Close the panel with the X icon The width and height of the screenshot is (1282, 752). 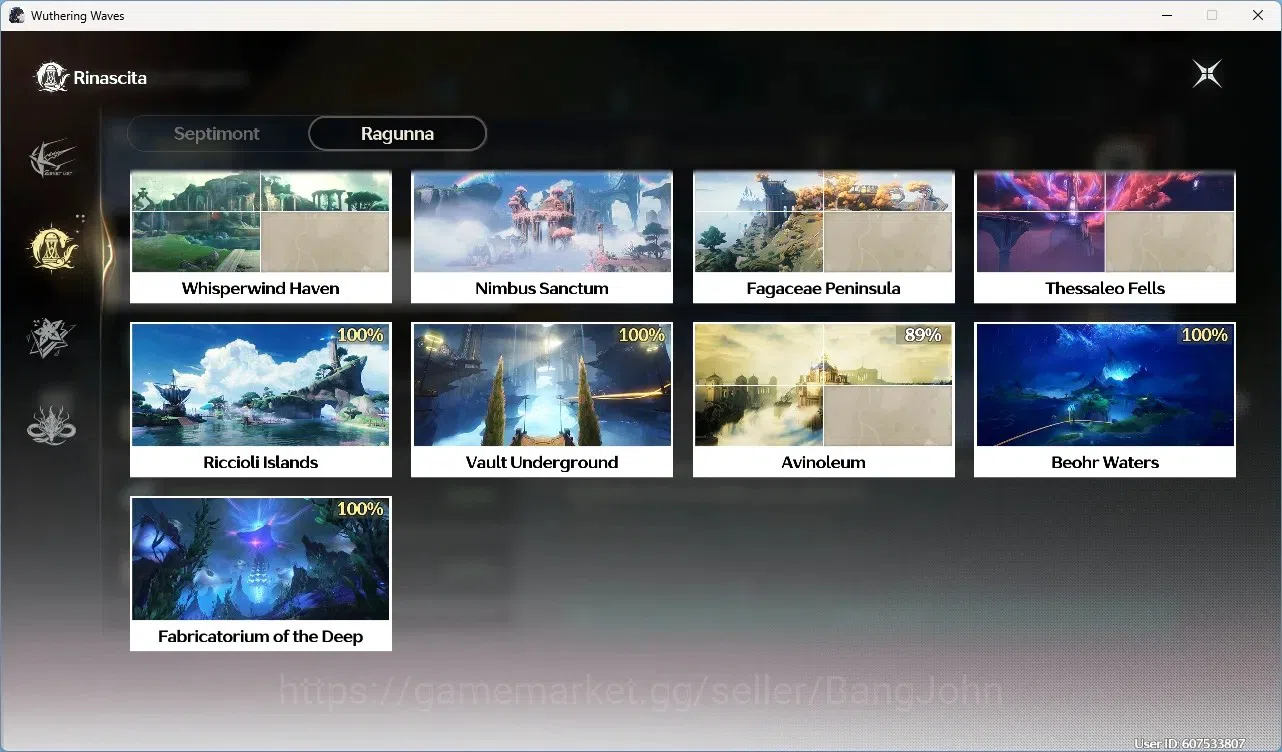click(x=1207, y=74)
